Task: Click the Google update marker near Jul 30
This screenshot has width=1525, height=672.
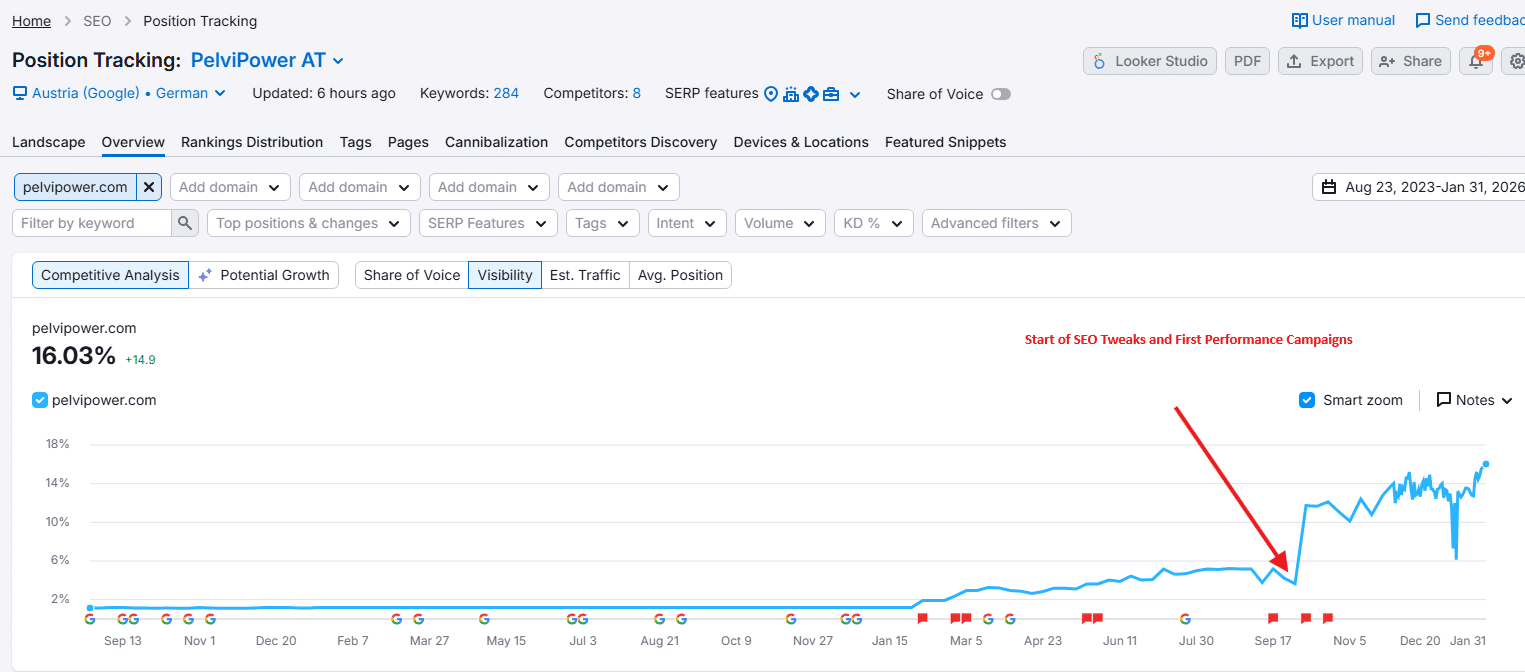Action: point(1185,619)
